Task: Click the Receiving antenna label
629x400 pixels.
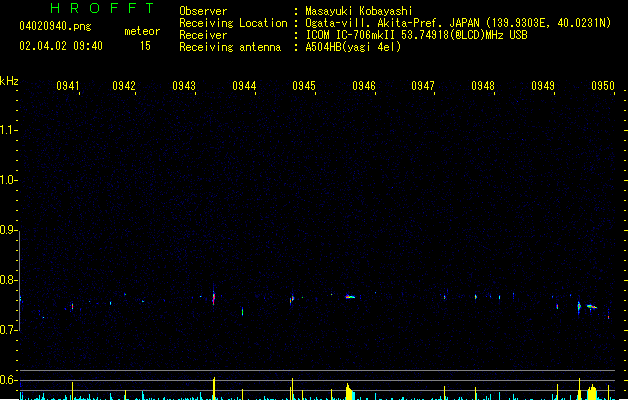Action: pyautogui.click(x=230, y=47)
